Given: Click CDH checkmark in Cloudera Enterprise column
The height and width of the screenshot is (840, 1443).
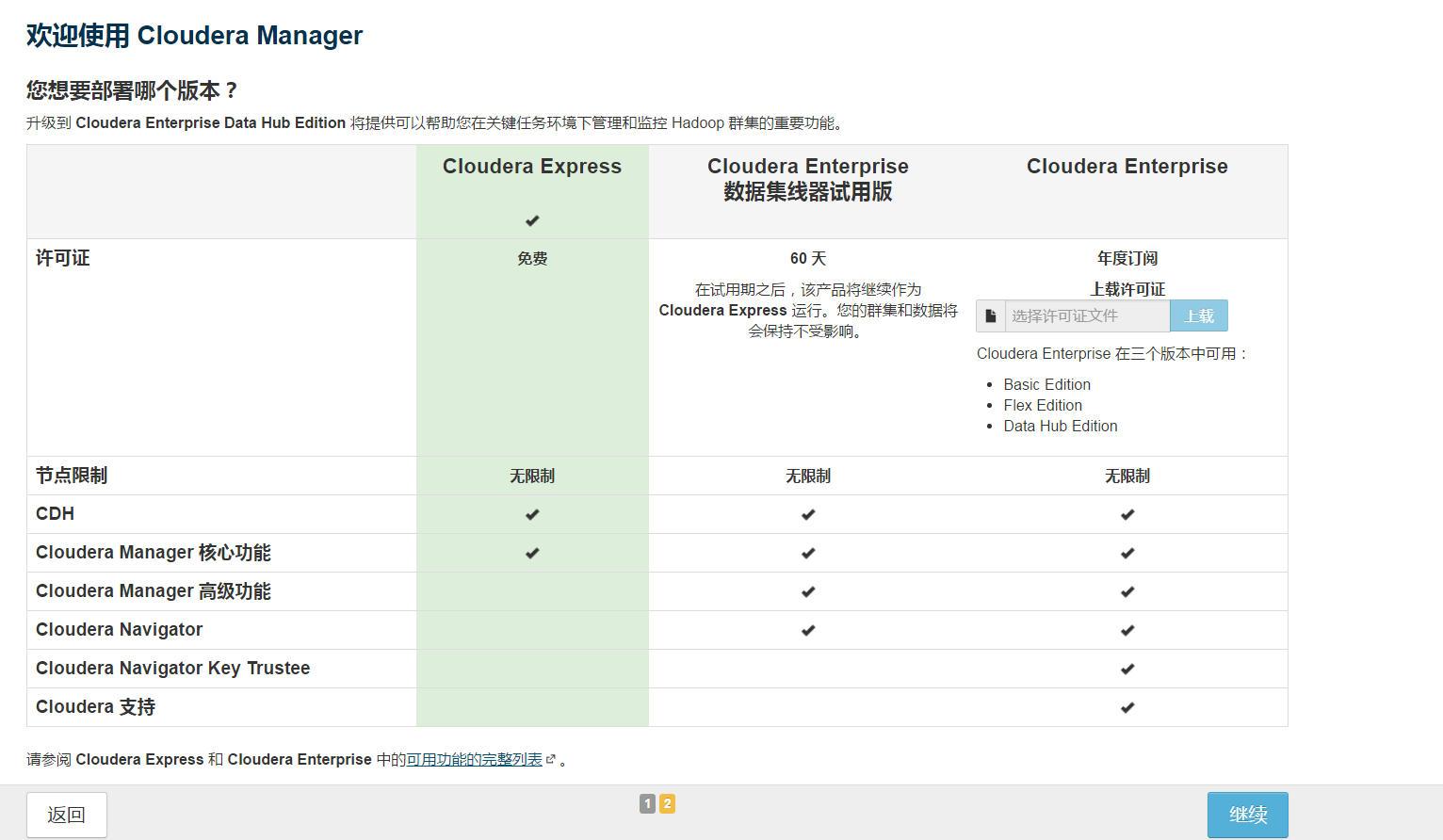Looking at the screenshot, I should click(x=1127, y=514).
